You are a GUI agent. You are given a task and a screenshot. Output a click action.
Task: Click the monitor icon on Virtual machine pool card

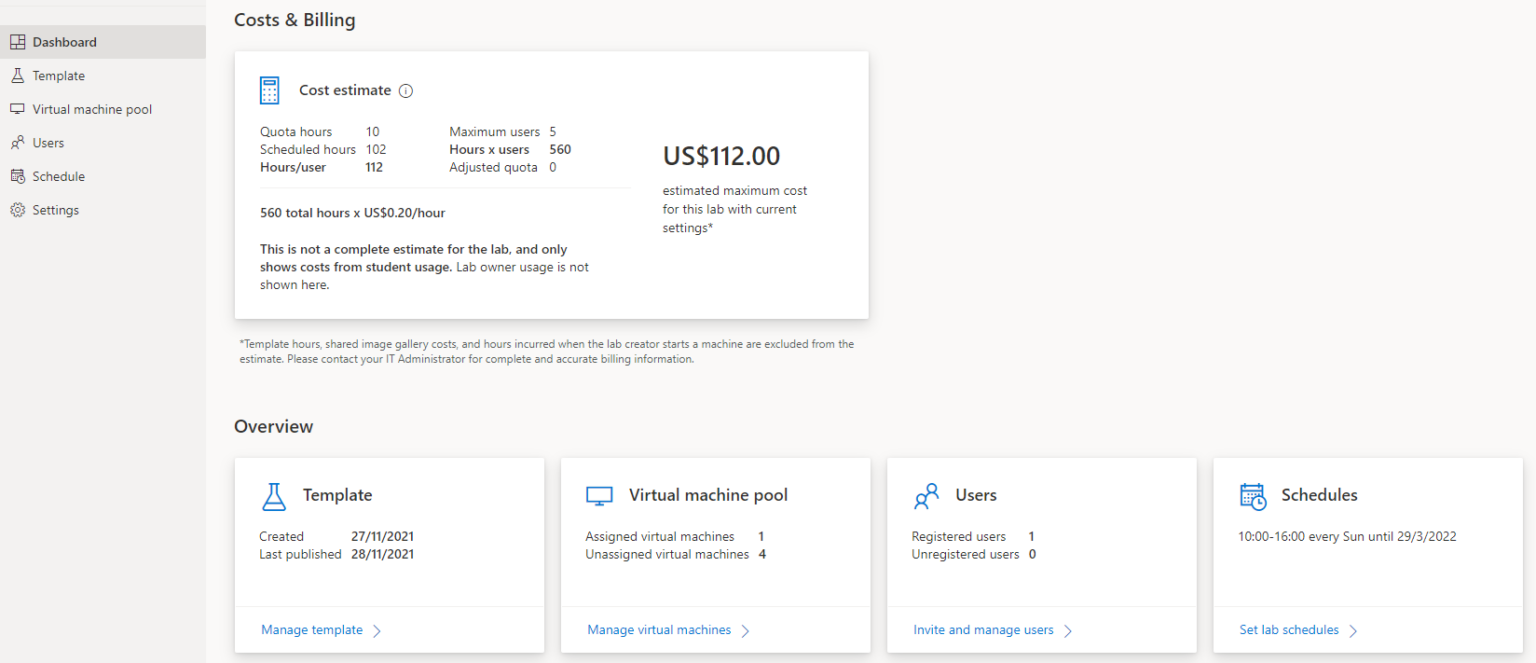point(600,494)
